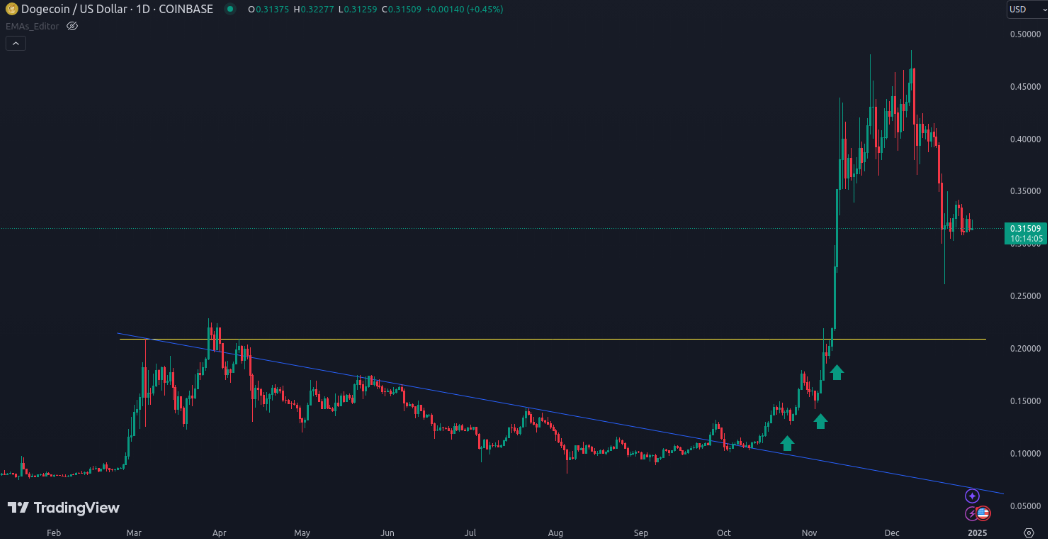This screenshot has width=1048, height=539.
Task: Click the Apr label on time axis
Action: (x=219, y=533)
